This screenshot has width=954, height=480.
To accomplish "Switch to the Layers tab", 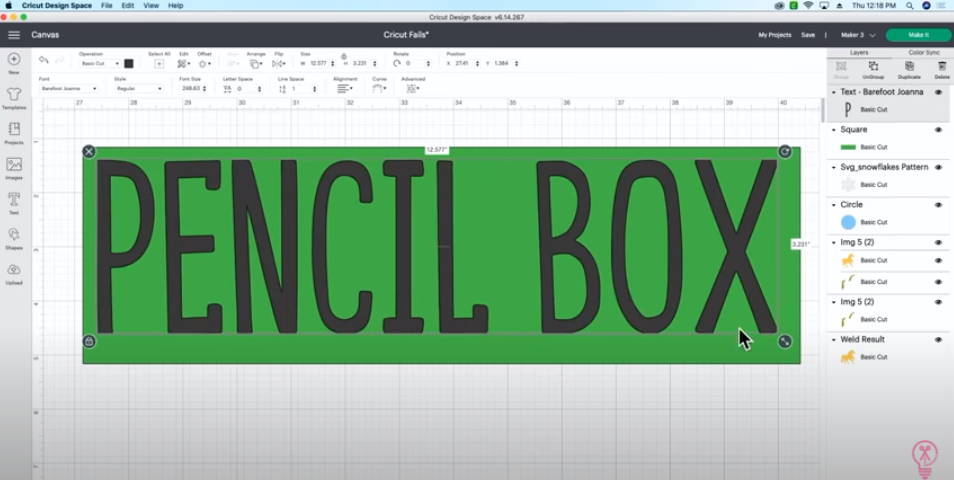I will [x=859, y=53].
